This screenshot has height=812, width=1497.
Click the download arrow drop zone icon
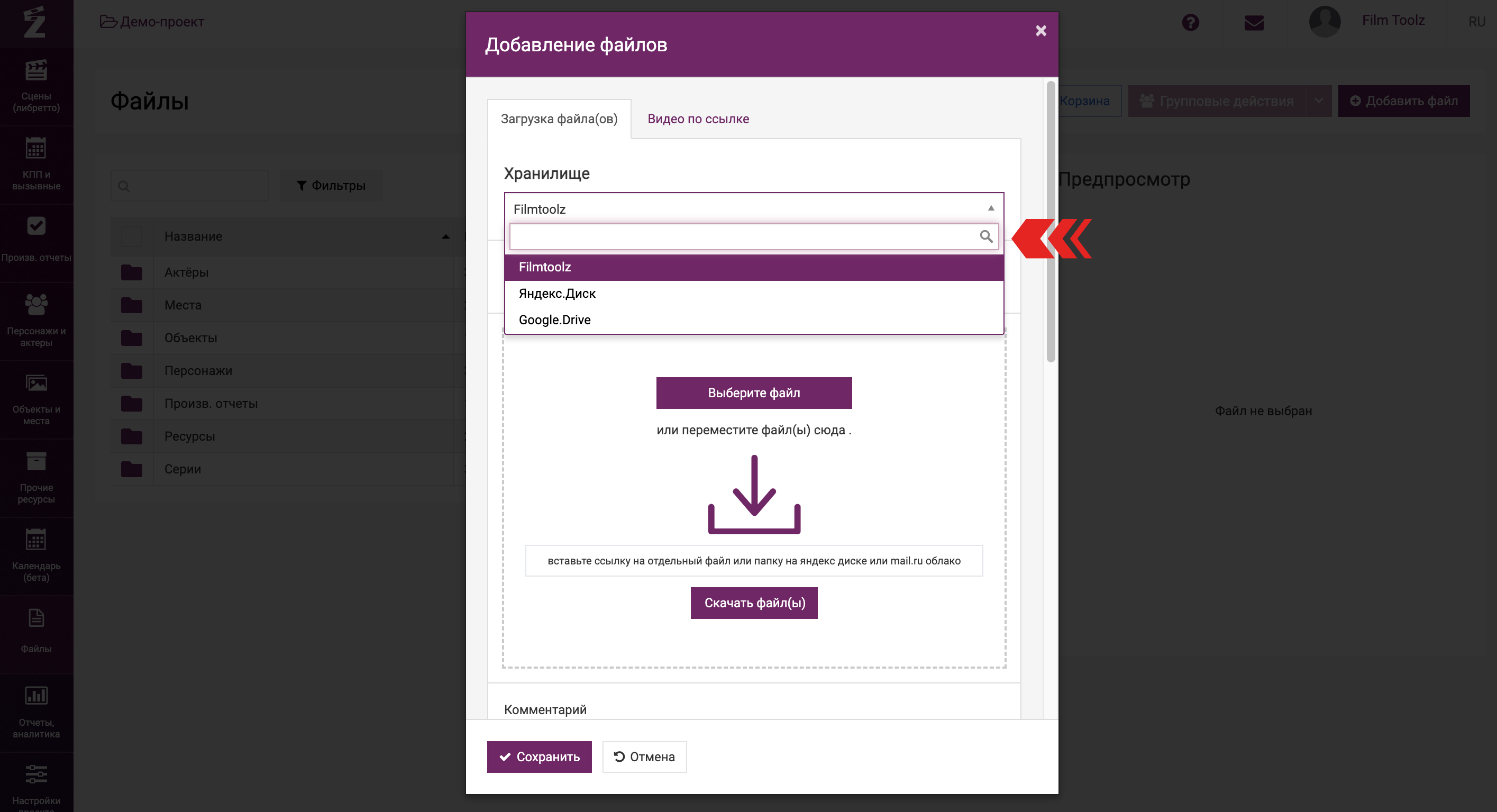754,494
